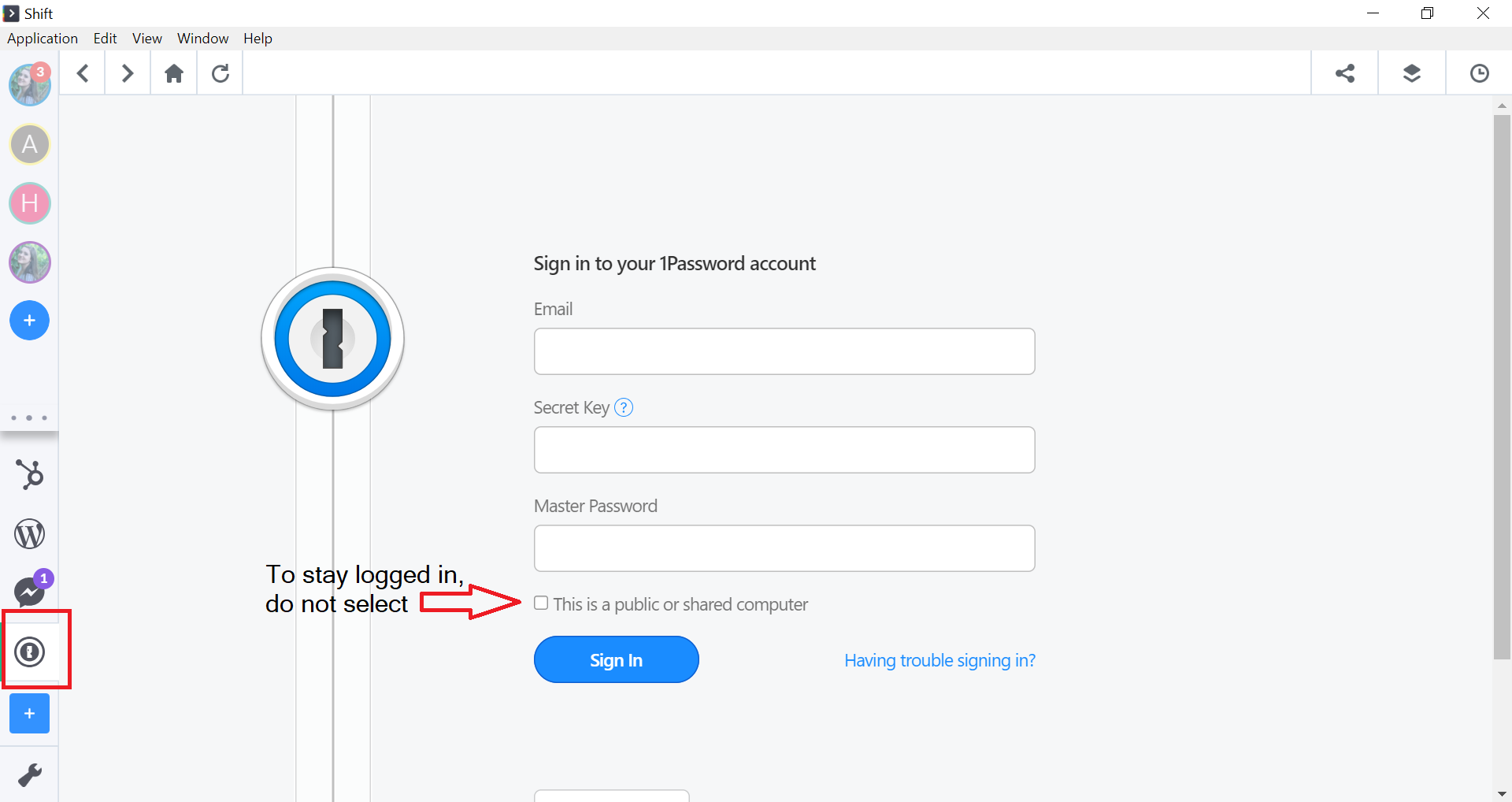Open the WordPress app icon

30,534
